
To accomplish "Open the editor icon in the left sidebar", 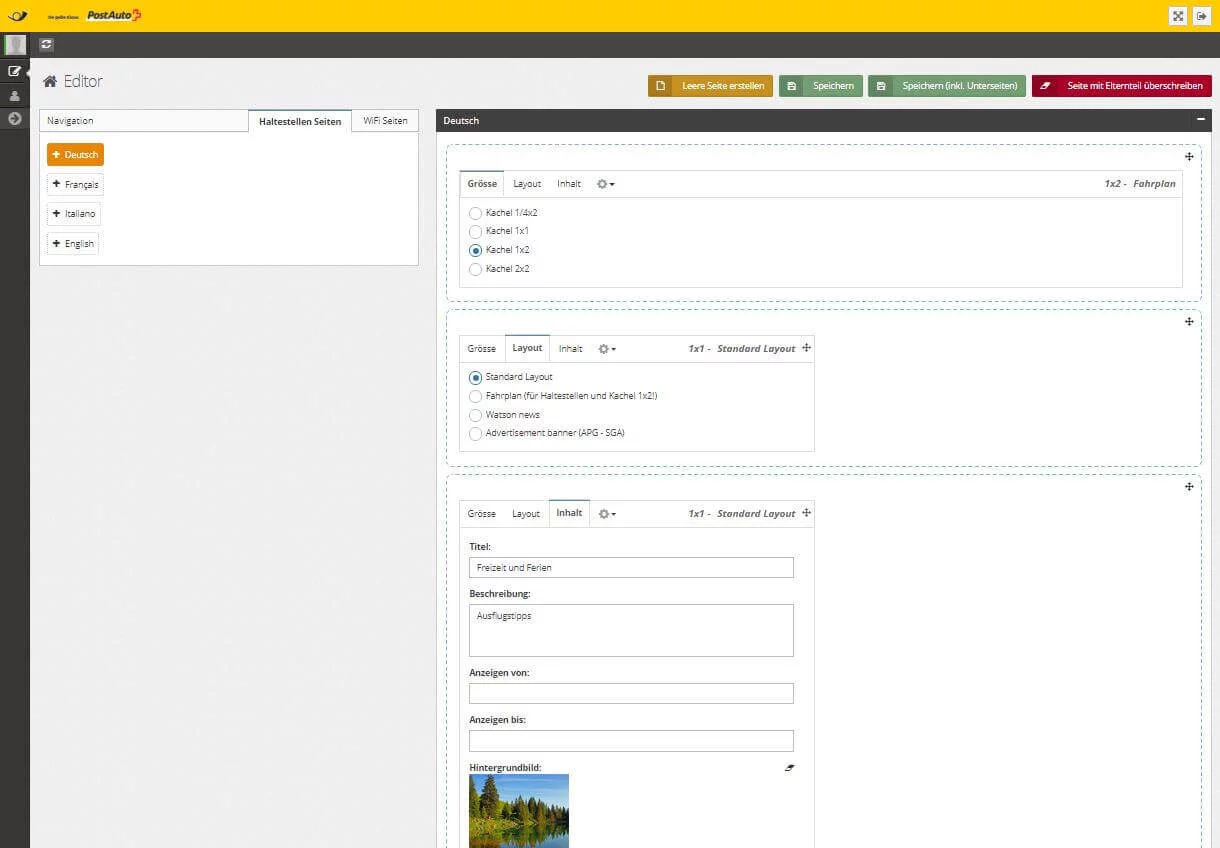I will click(x=15, y=71).
